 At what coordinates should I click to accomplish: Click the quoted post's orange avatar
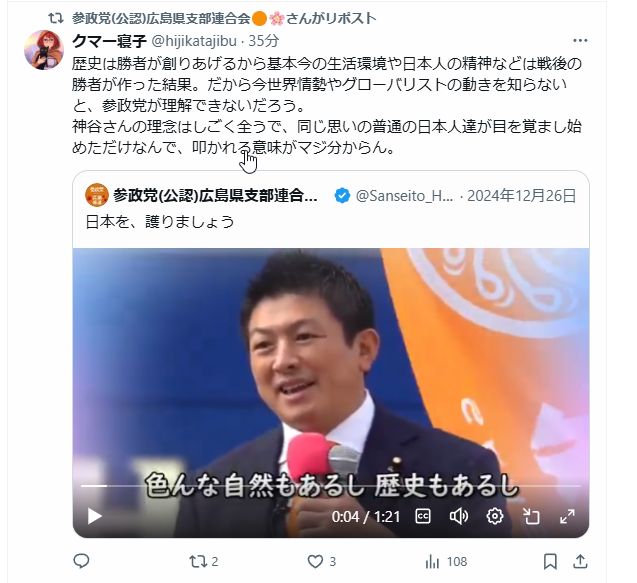[97, 195]
